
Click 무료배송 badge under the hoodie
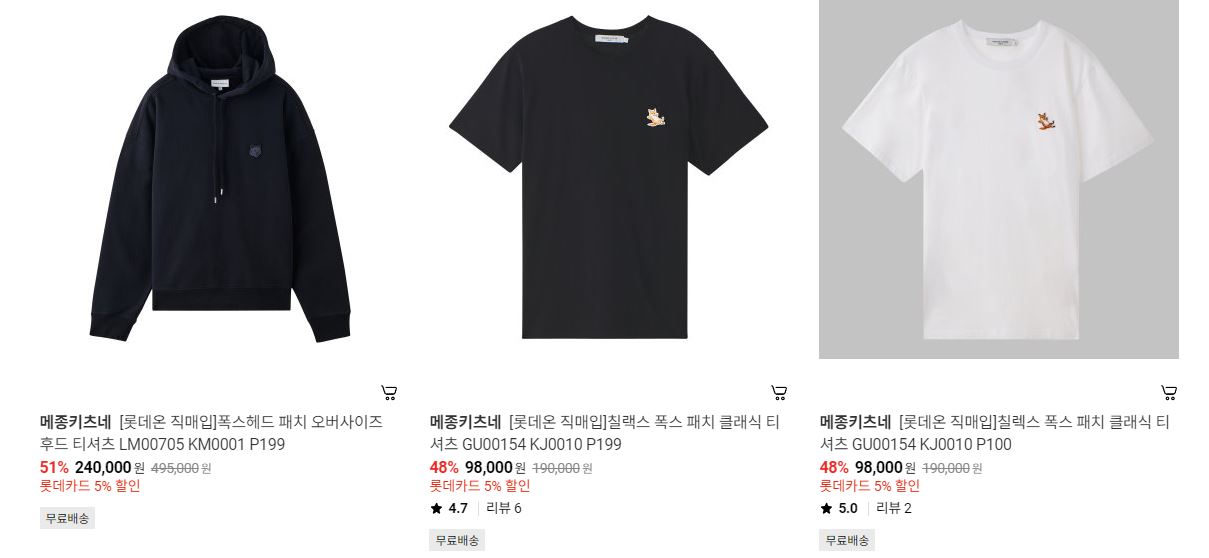tap(67, 518)
